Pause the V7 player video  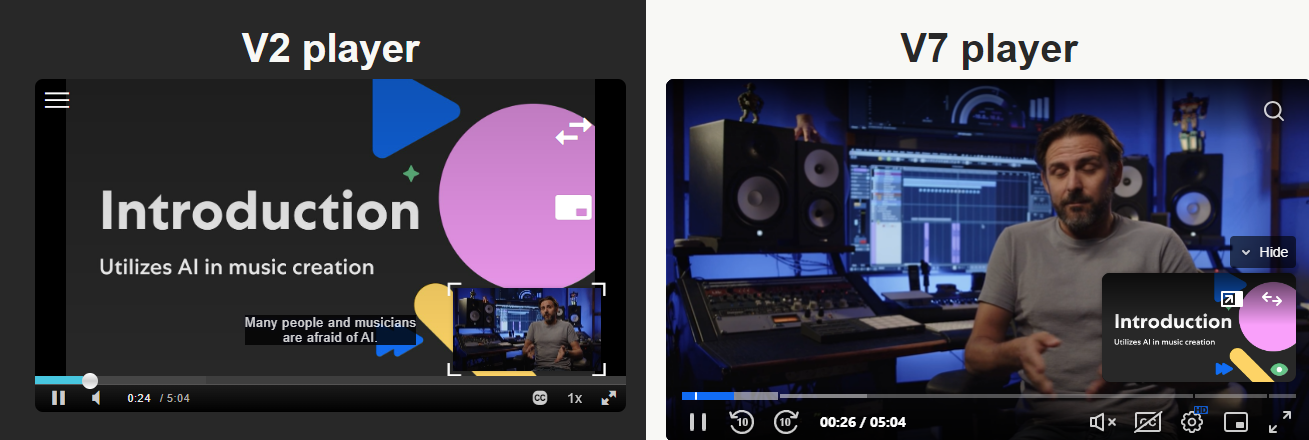click(698, 422)
